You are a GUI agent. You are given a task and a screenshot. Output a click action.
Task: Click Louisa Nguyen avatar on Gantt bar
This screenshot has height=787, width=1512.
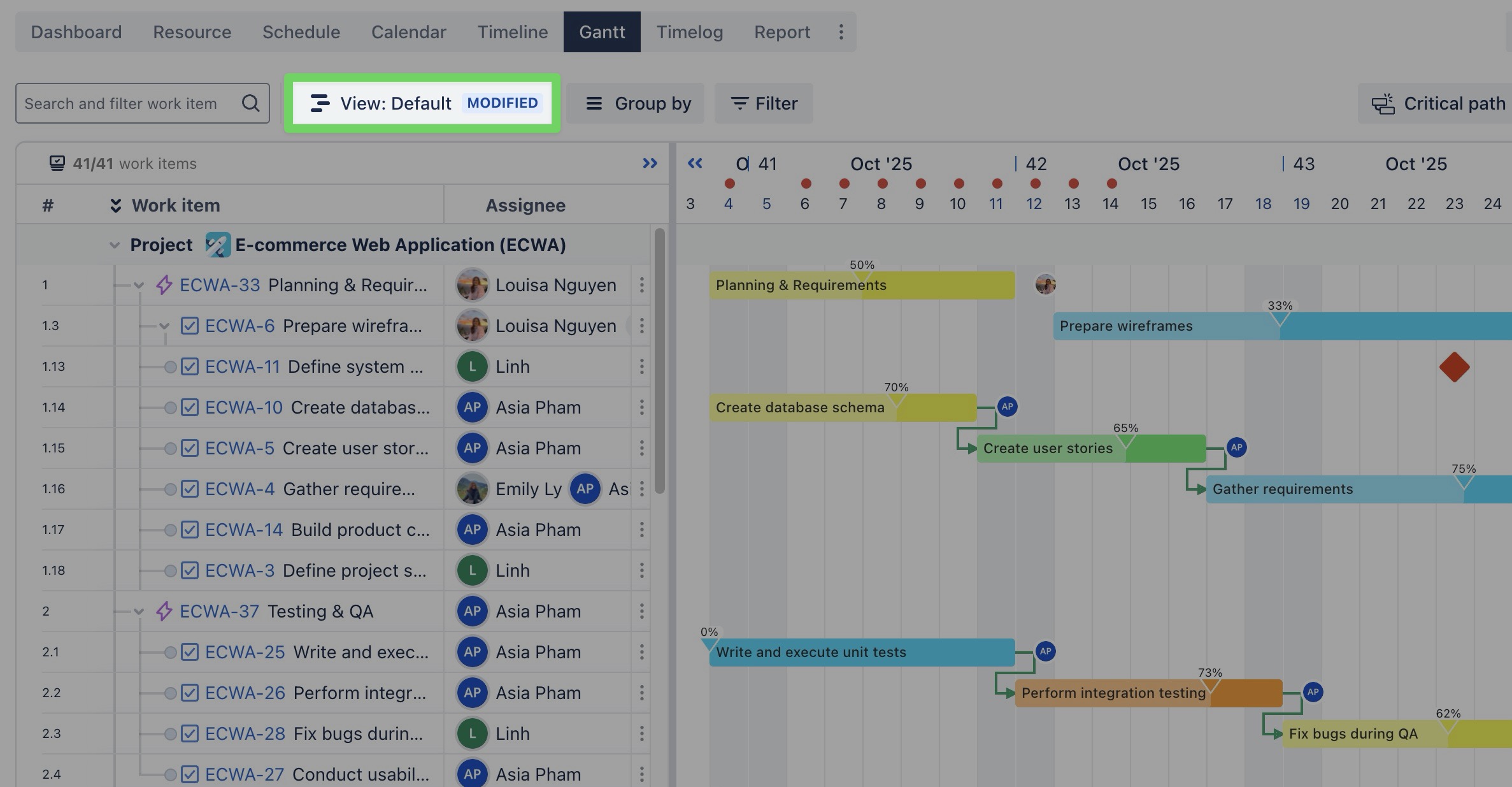(1045, 284)
